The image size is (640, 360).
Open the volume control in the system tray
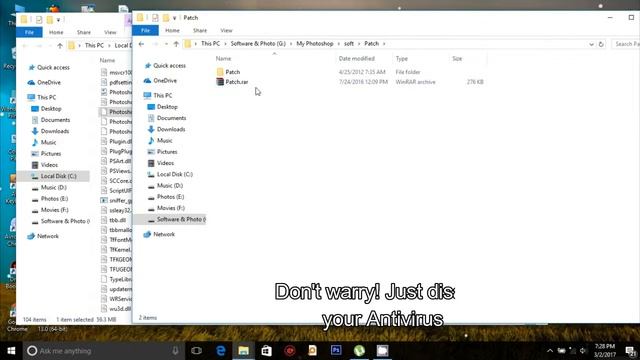583,351
